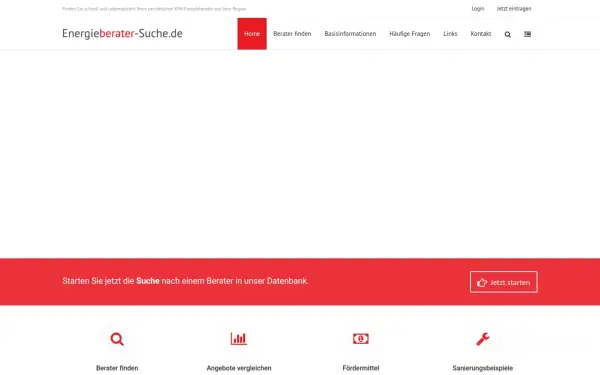The width and height of the screenshot is (600, 375).
Task: Click the Login link
Action: [478, 8]
